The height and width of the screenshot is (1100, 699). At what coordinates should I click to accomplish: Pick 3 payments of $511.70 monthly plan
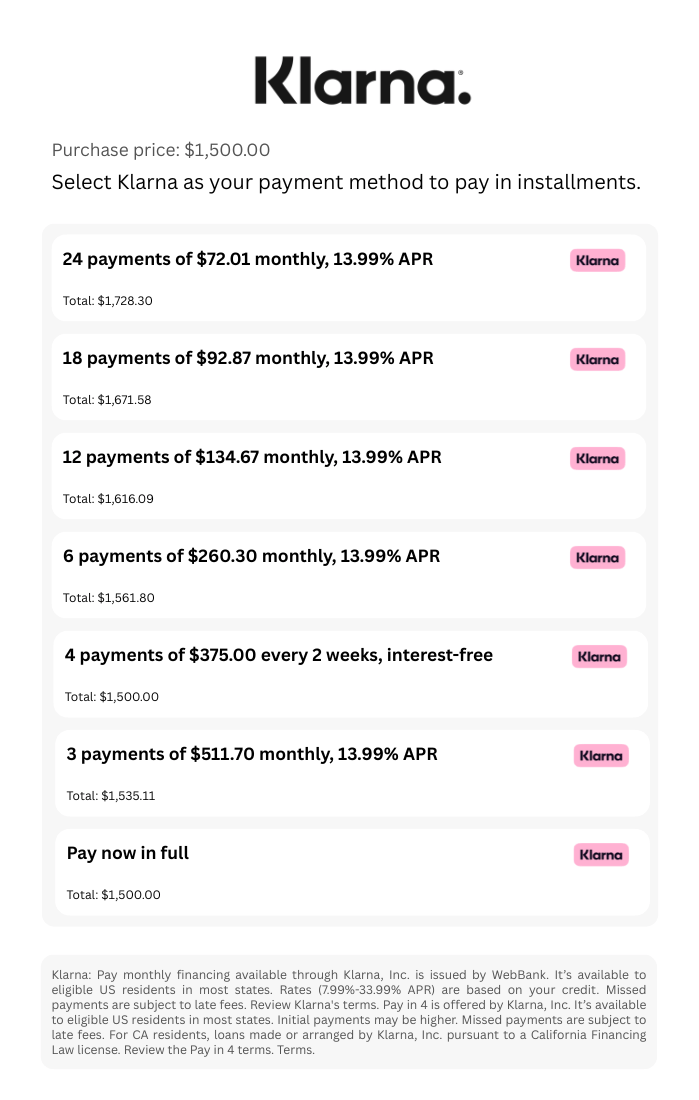352,772
